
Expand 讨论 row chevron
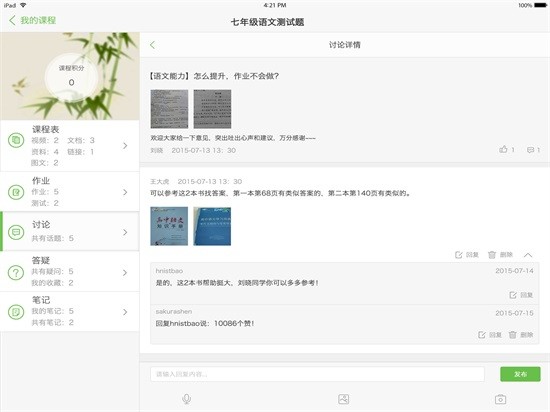point(125,232)
